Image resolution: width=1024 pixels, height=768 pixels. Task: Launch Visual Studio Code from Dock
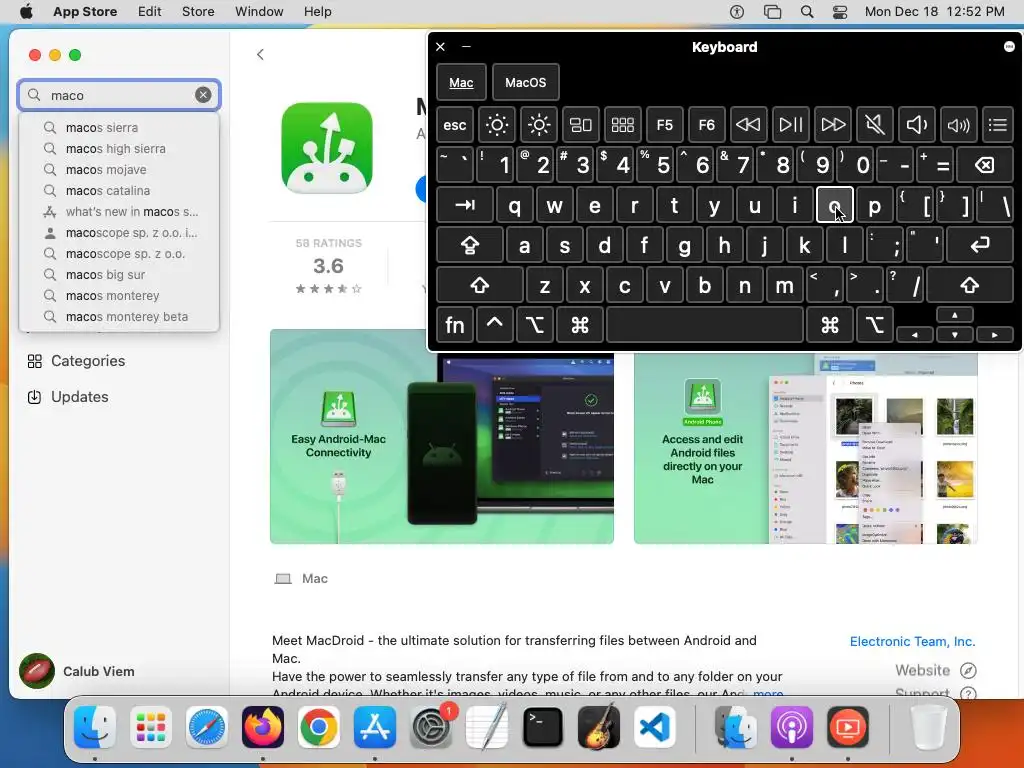point(654,727)
